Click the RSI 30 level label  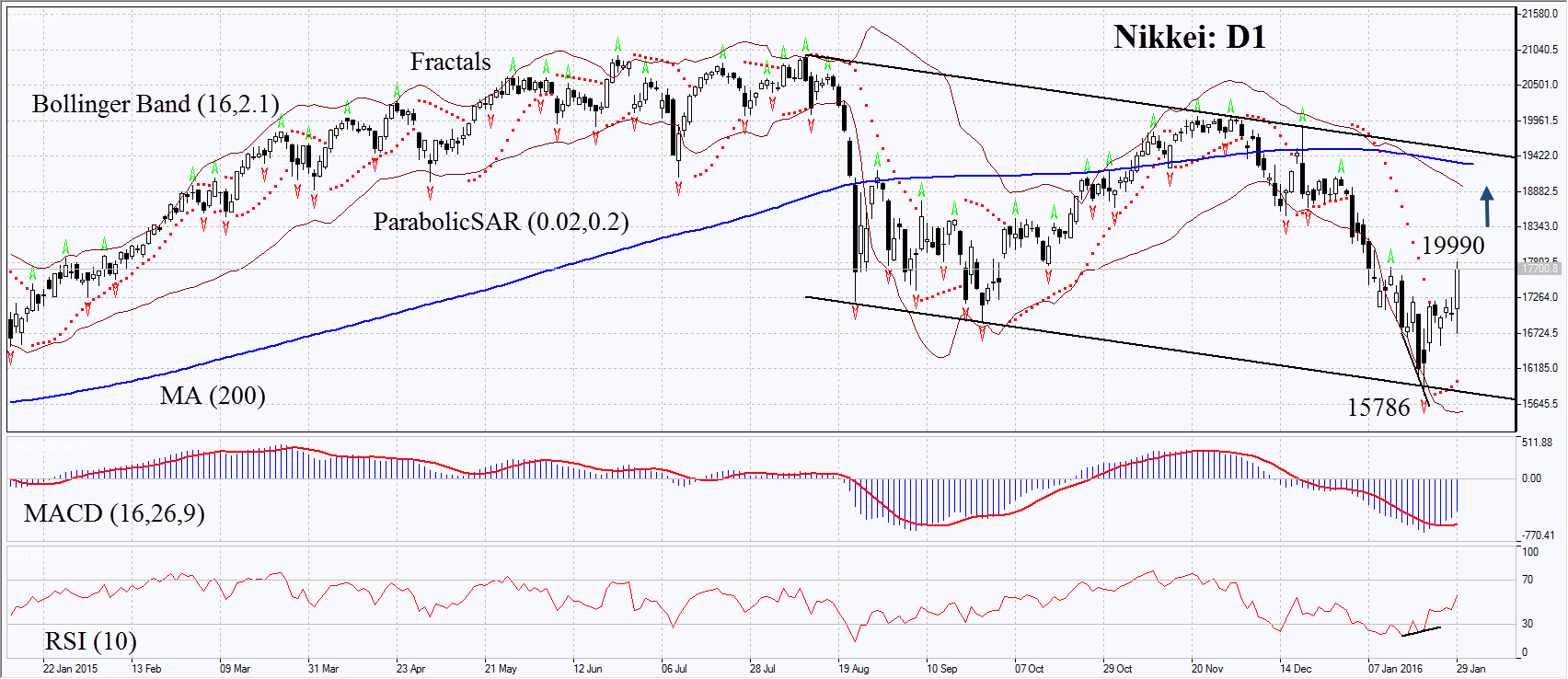[1528, 624]
